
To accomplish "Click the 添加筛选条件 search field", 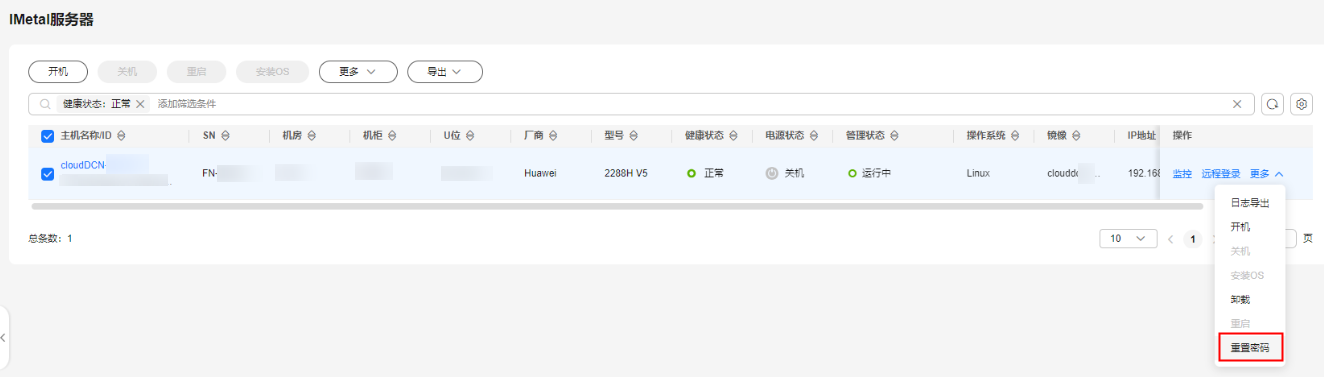I will pyautogui.click(x=690, y=104).
